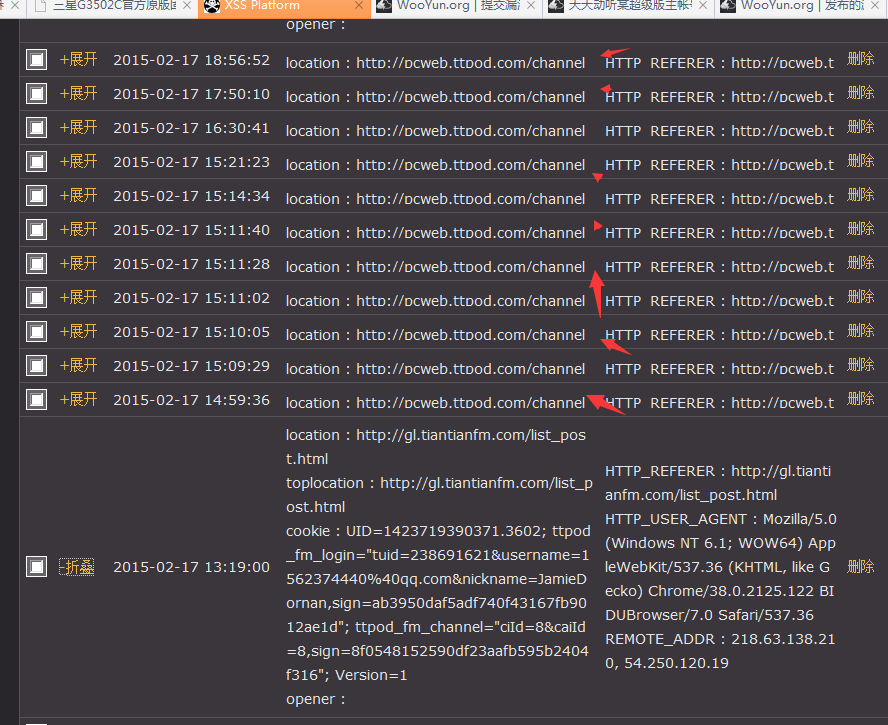Delete the 18:56:52 record via 删除
Viewport: 888px width, 725px height.
point(861,59)
